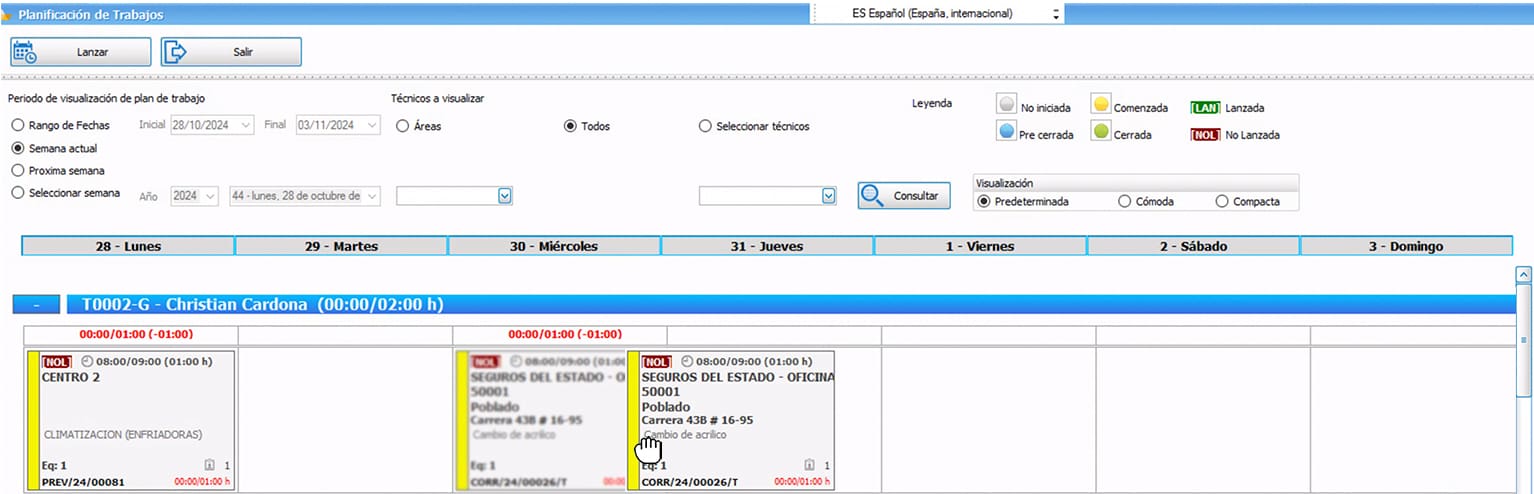This screenshot has width=1534, height=494.
Task: Click the green LAN Lanzada legend icon
Action: click(1205, 107)
